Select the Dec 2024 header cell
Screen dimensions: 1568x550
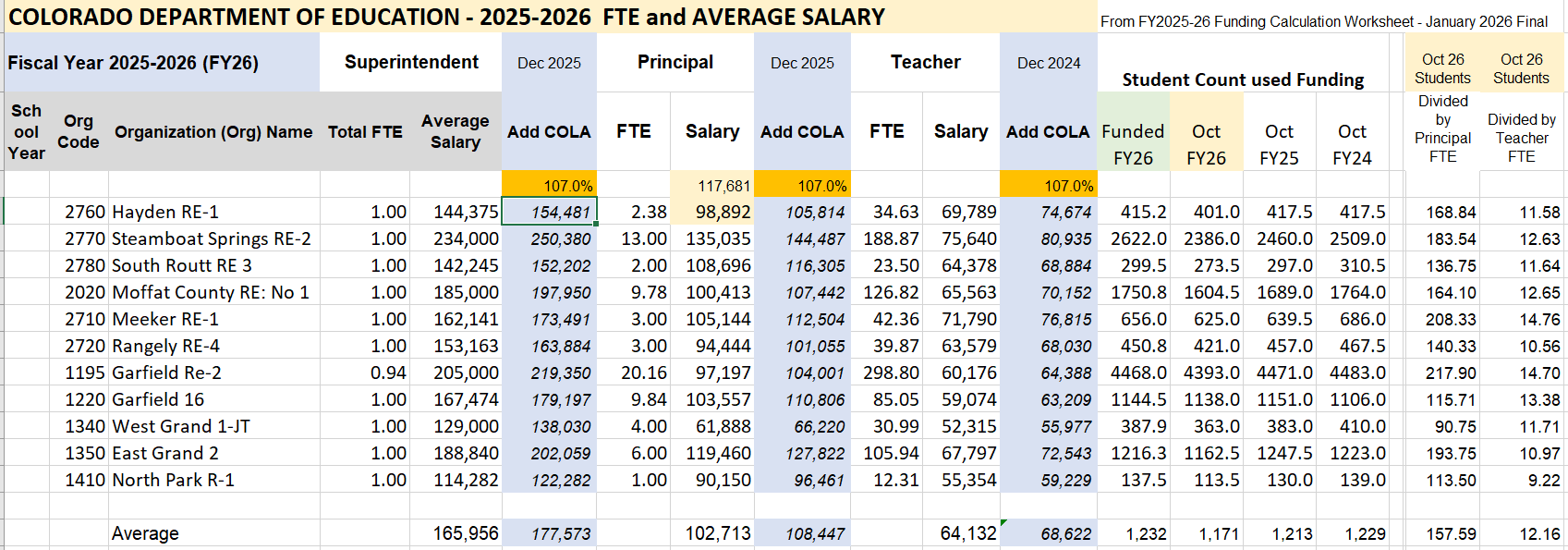1049,63
